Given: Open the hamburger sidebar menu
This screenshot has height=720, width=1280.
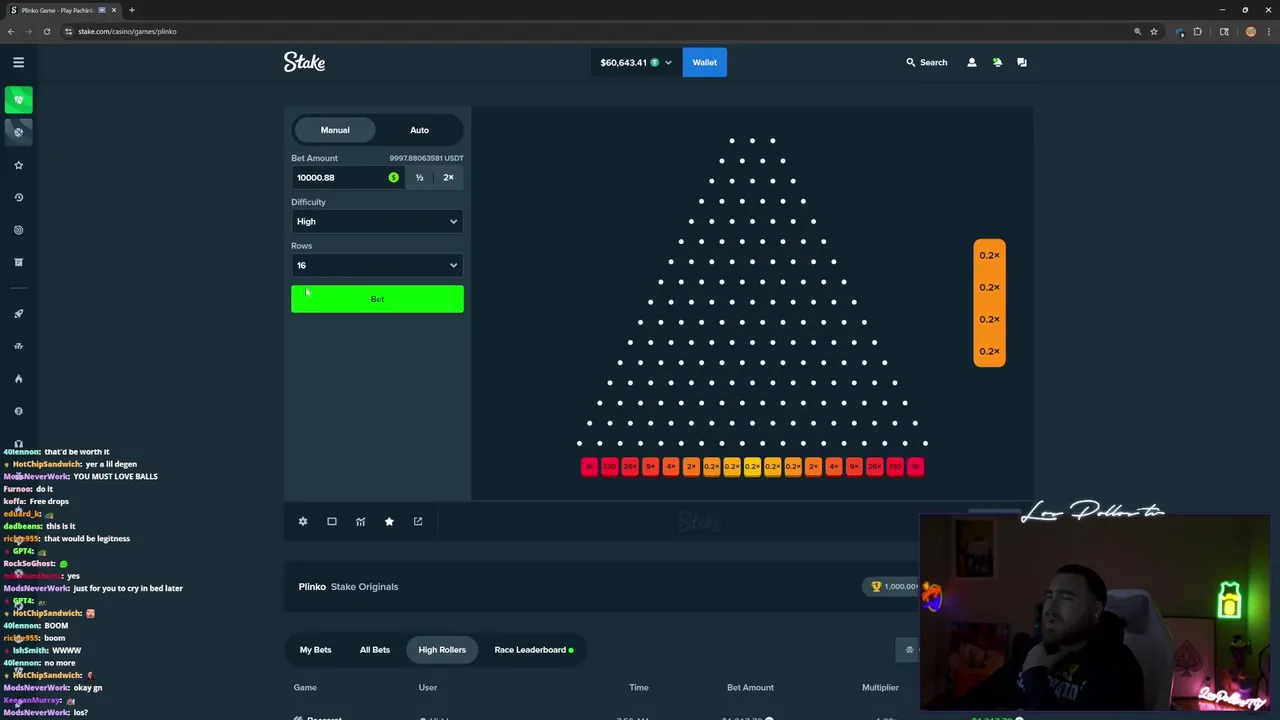Looking at the screenshot, I should click(x=18, y=62).
